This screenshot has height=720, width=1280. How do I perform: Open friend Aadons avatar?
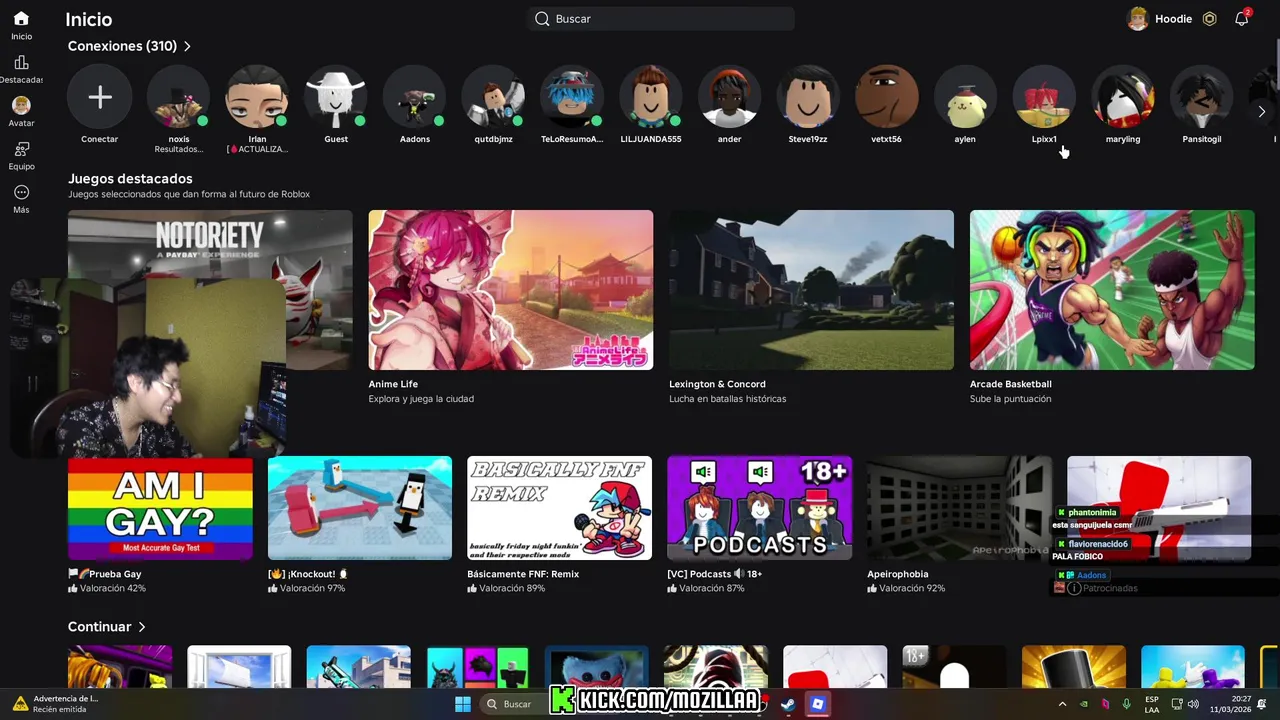pyautogui.click(x=414, y=97)
